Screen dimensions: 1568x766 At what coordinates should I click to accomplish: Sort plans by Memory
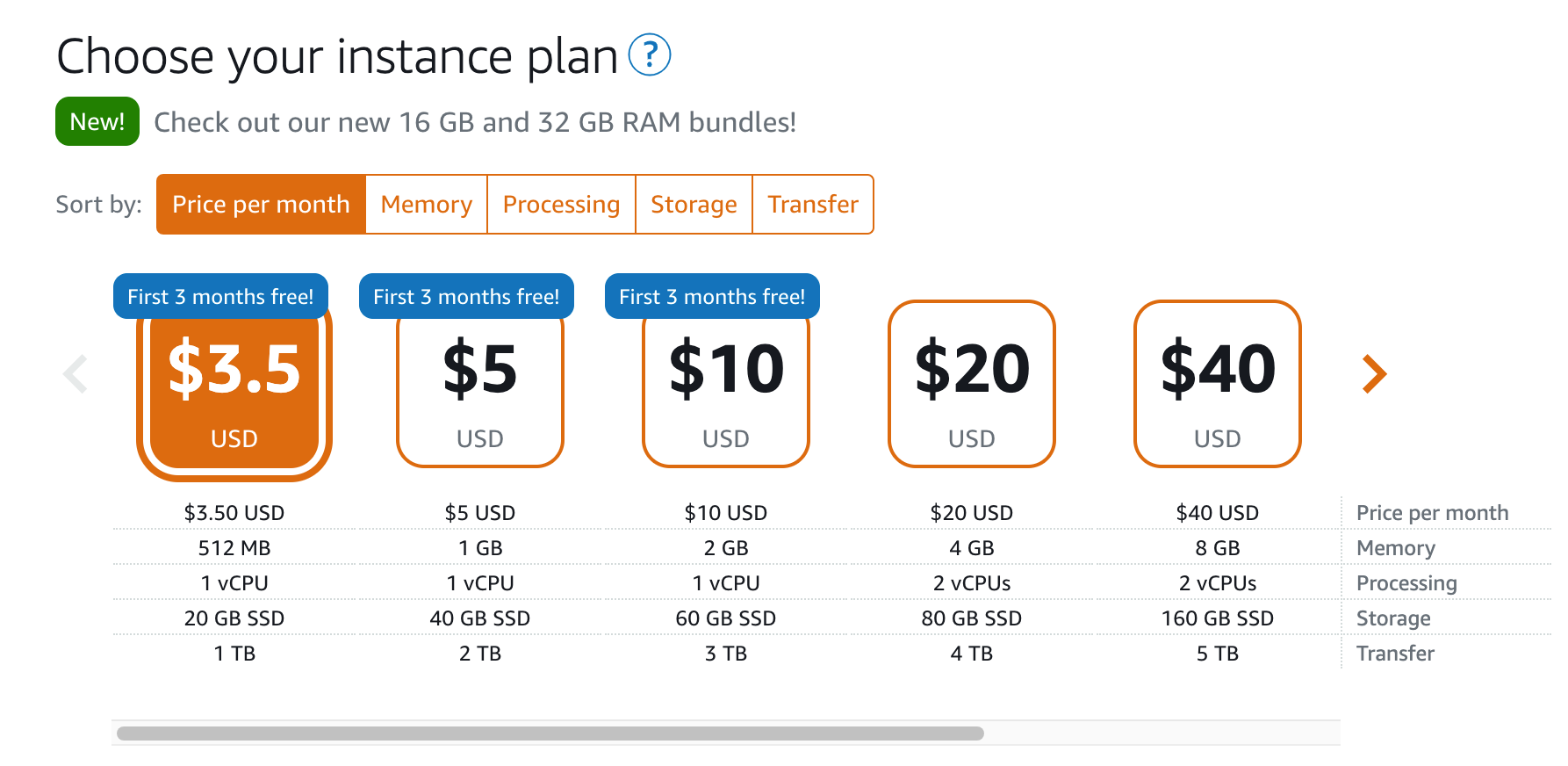click(427, 205)
